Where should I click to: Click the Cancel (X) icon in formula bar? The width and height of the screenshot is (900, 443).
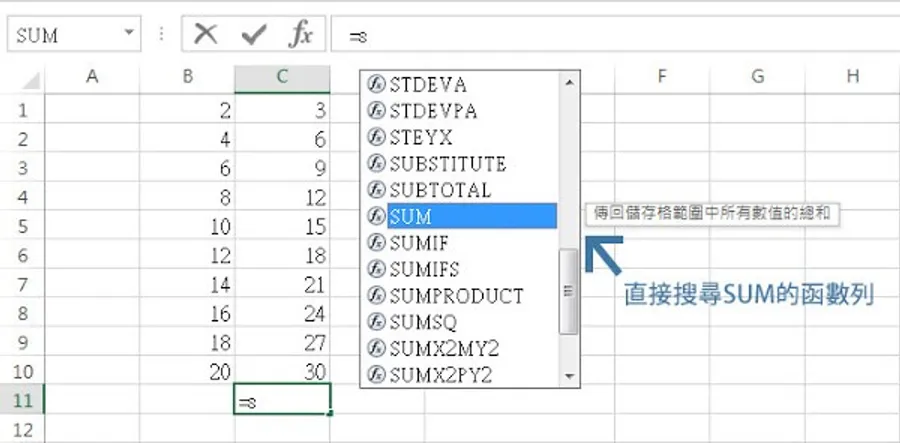205,35
